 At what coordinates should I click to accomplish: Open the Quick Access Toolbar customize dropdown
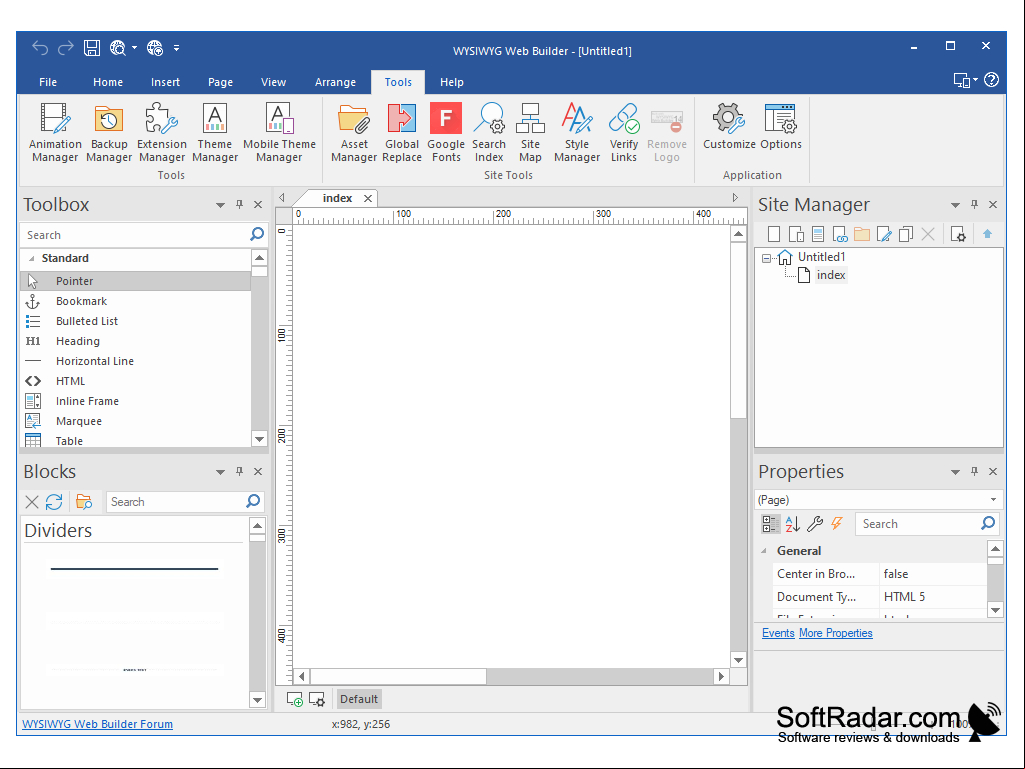176,48
